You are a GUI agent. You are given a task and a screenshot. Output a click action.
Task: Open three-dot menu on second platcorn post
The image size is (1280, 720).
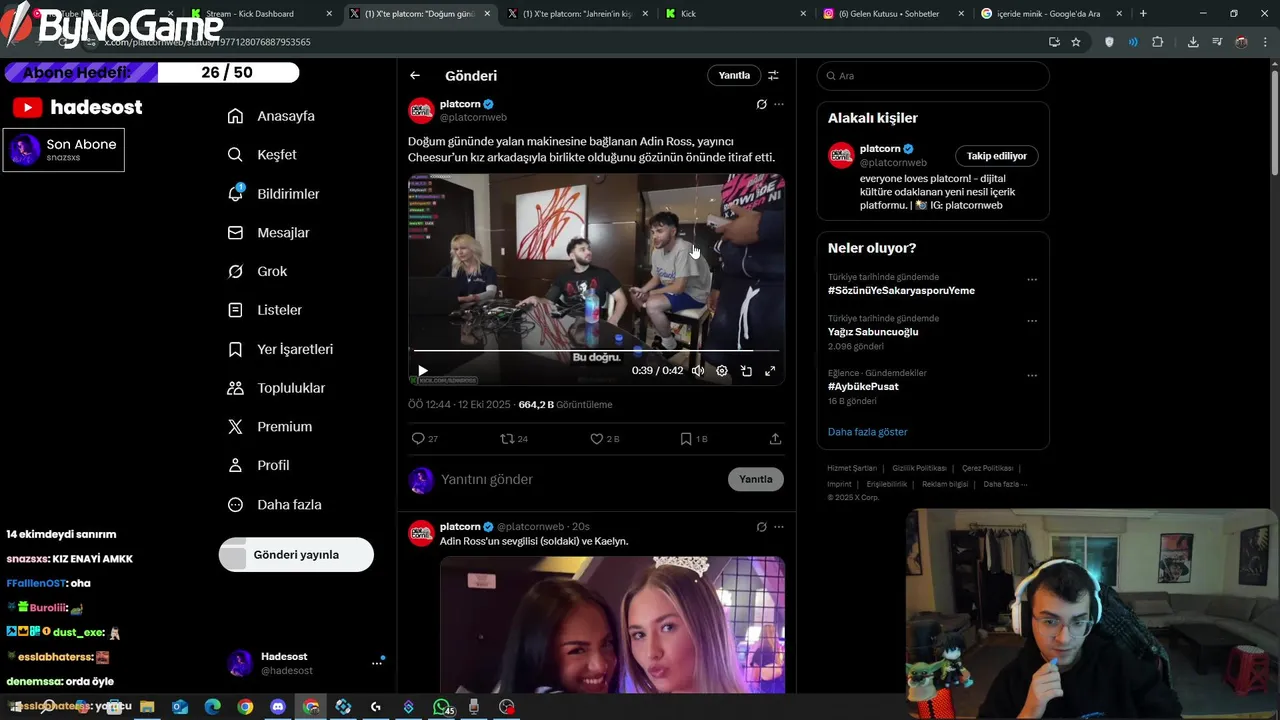coord(779,527)
